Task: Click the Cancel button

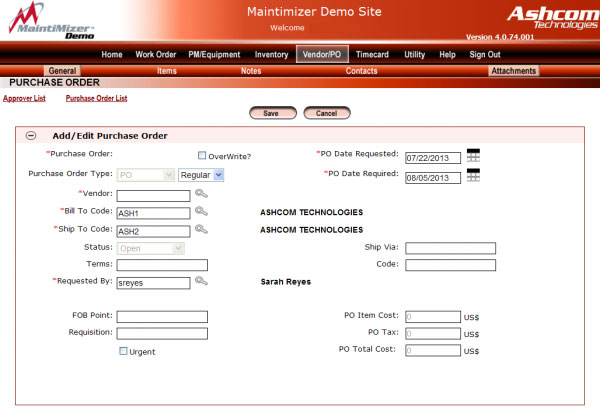Action: pyautogui.click(x=327, y=113)
